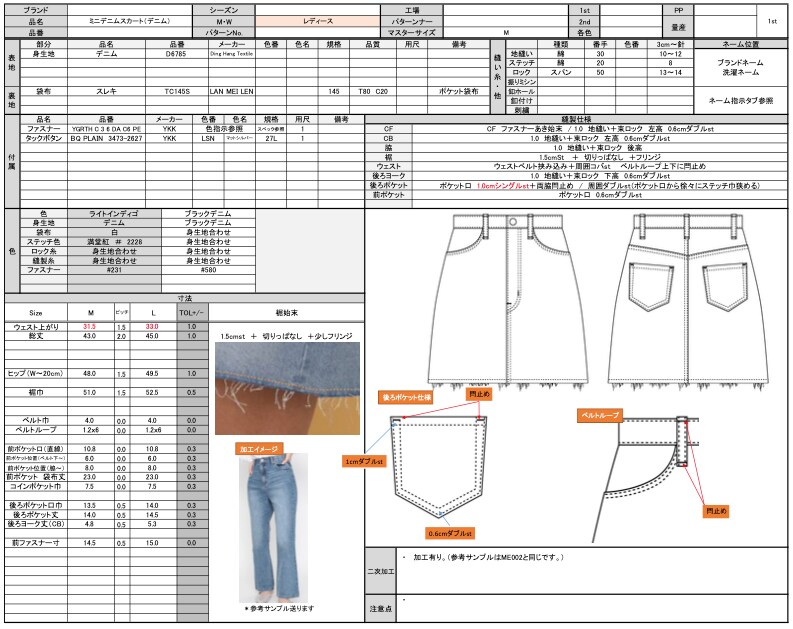793x629 pixels.
Task: Click the 裾始末 header cell
Action: (x=286, y=312)
